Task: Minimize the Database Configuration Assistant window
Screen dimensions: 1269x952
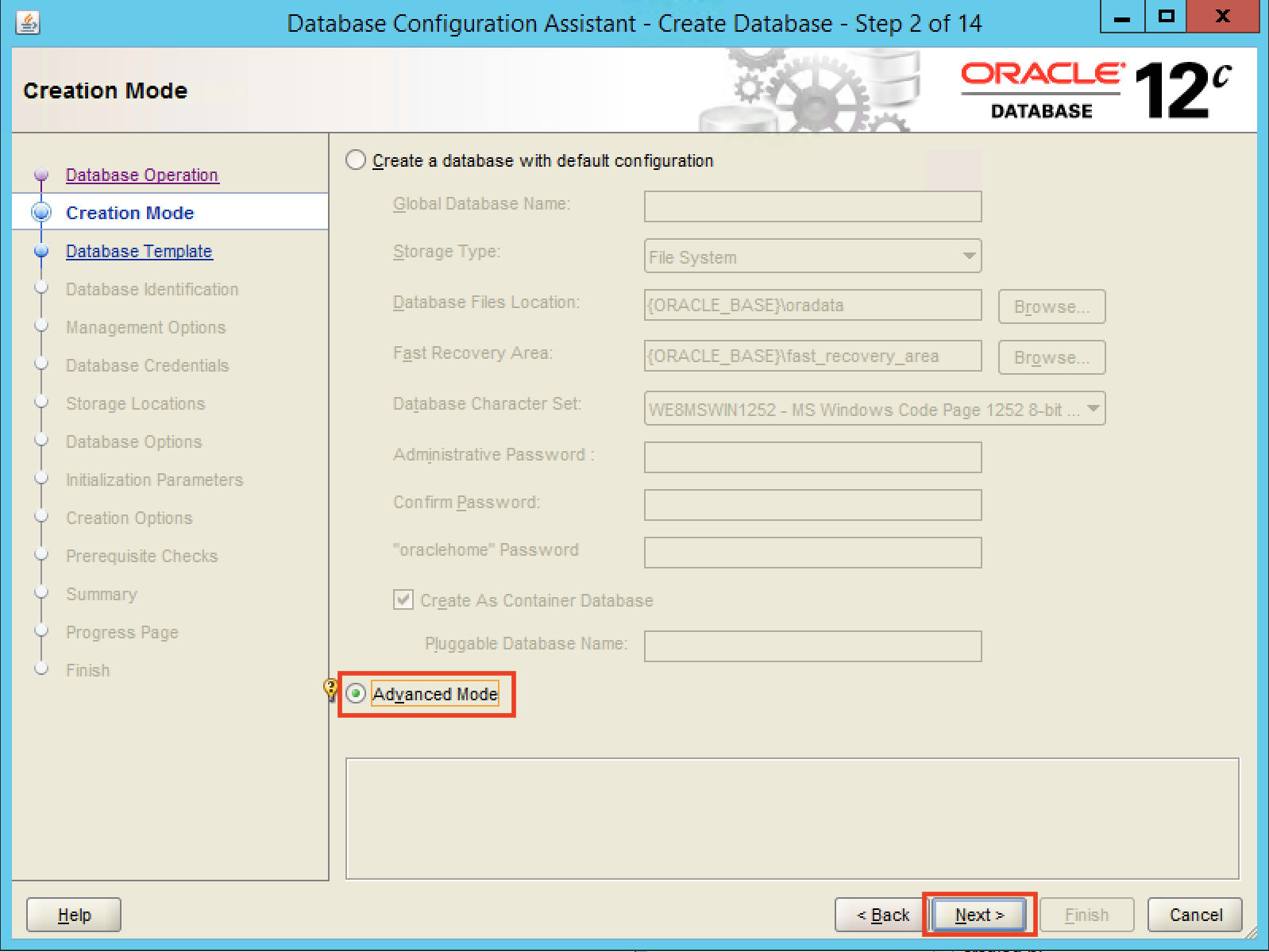Action: (1122, 17)
